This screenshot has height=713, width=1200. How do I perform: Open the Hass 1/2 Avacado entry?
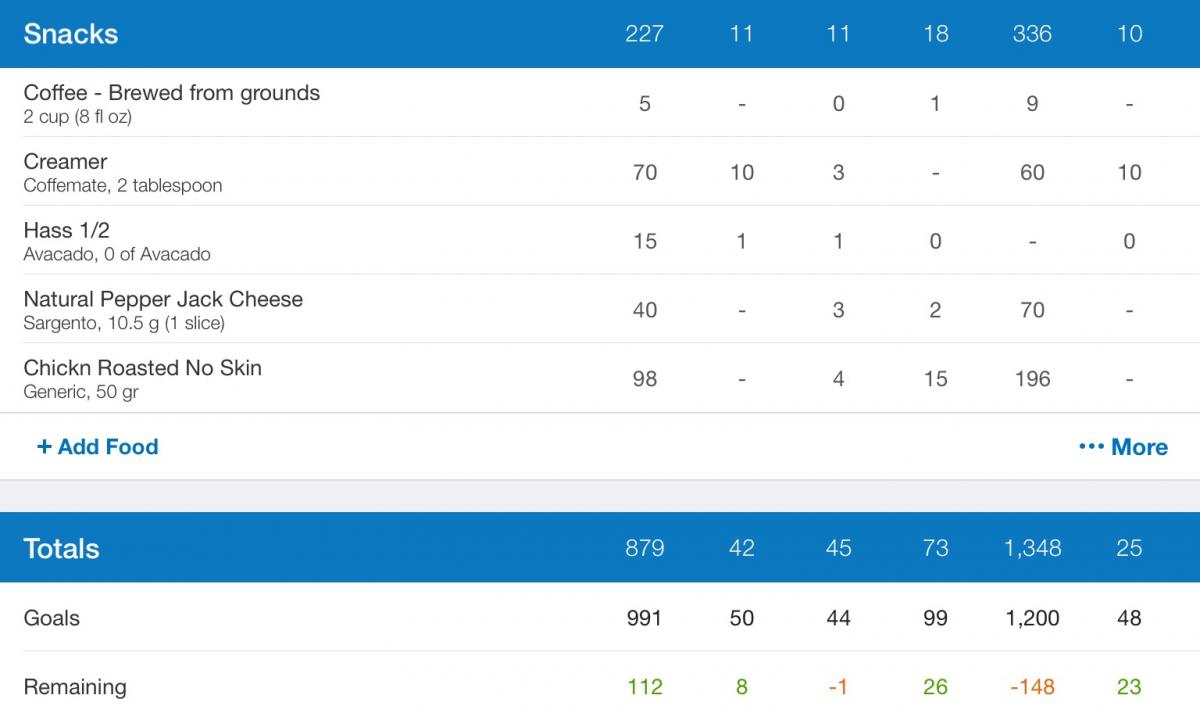600,241
